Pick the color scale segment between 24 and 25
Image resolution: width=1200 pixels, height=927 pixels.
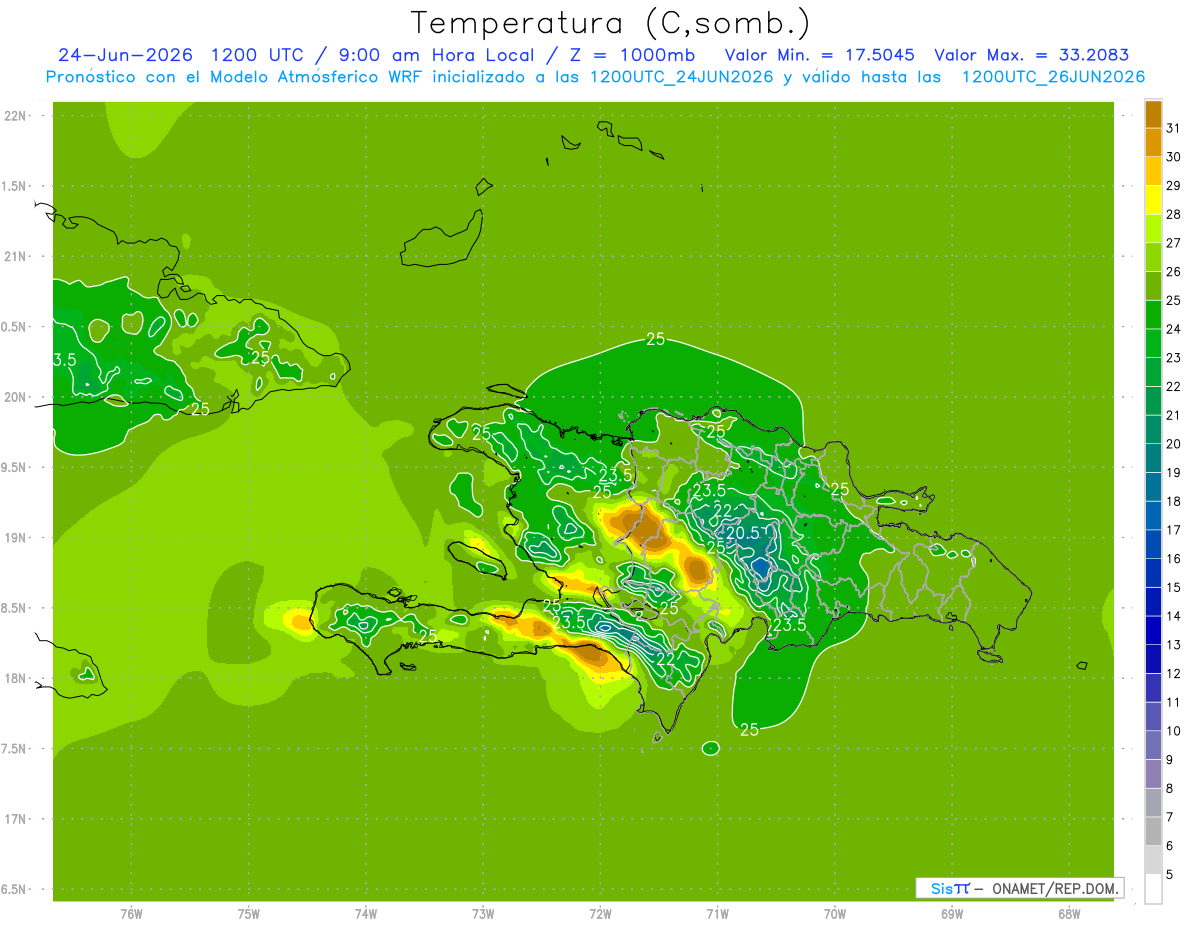click(x=1153, y=315)
